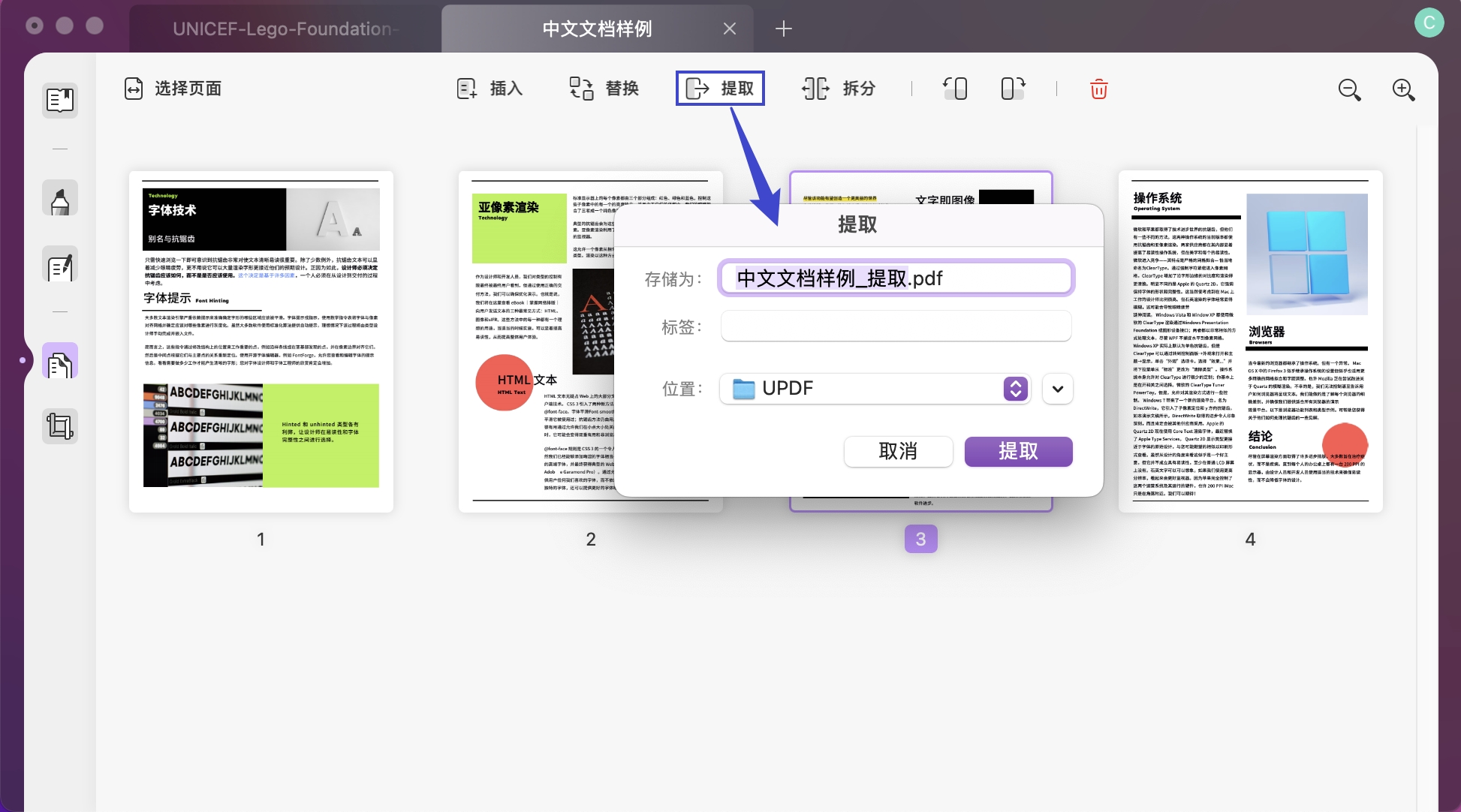The width and height of the screenshot is (1461, 812).
Task: Select the Organize Pages sidebar icon
Action: coord(60,362)
